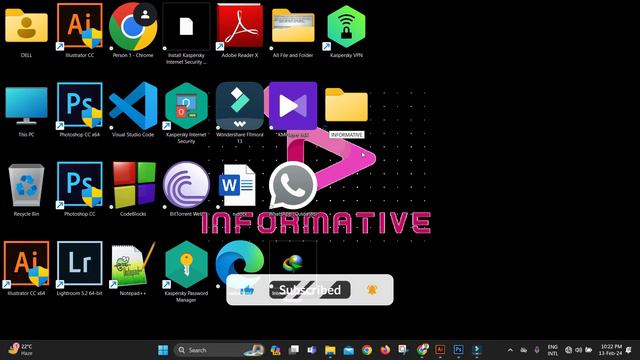Launch the KMPlayer desktop icon
640x360 pixels.
293,106
